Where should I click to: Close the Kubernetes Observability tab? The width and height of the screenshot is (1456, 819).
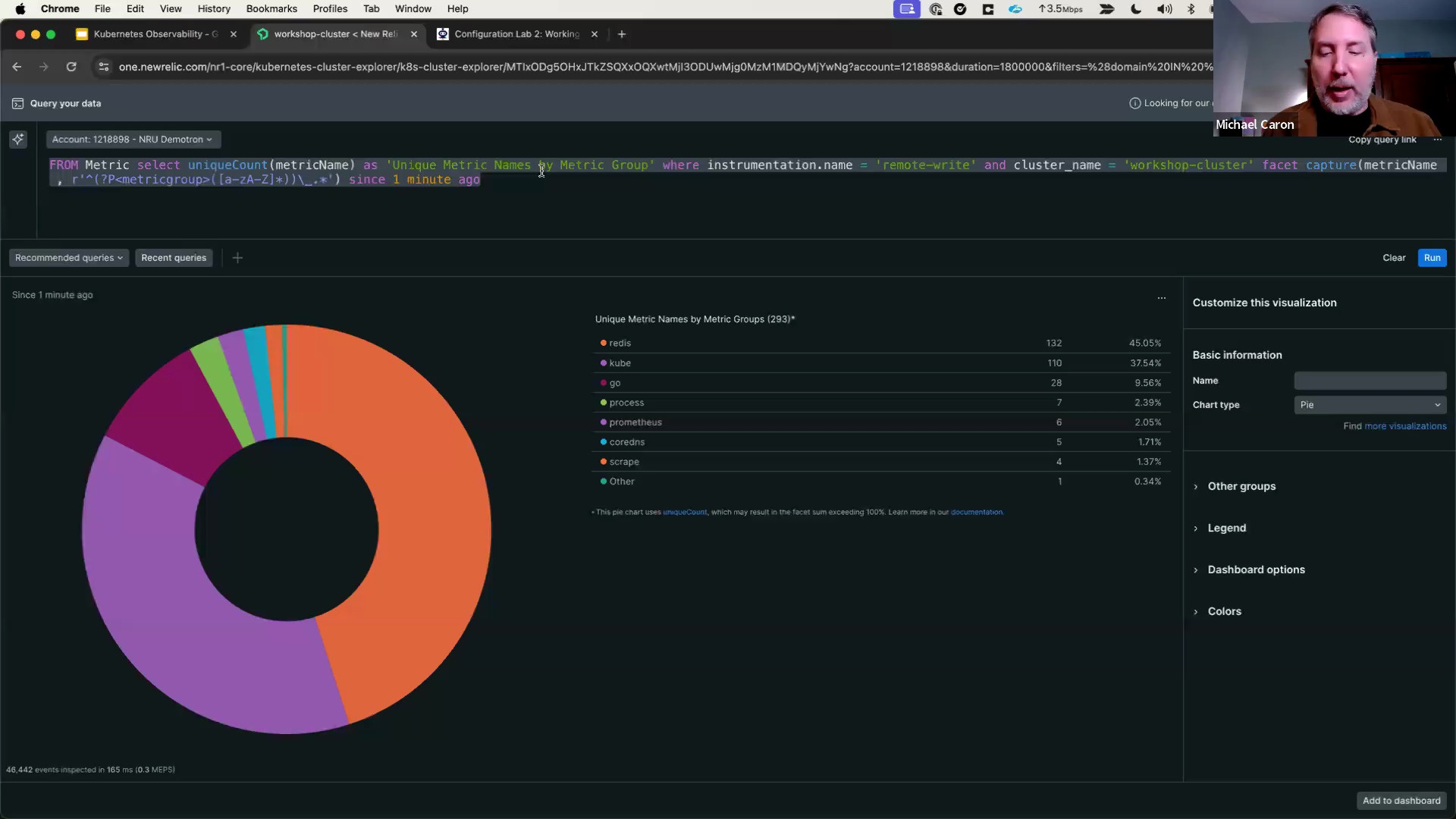click(234, 34)
